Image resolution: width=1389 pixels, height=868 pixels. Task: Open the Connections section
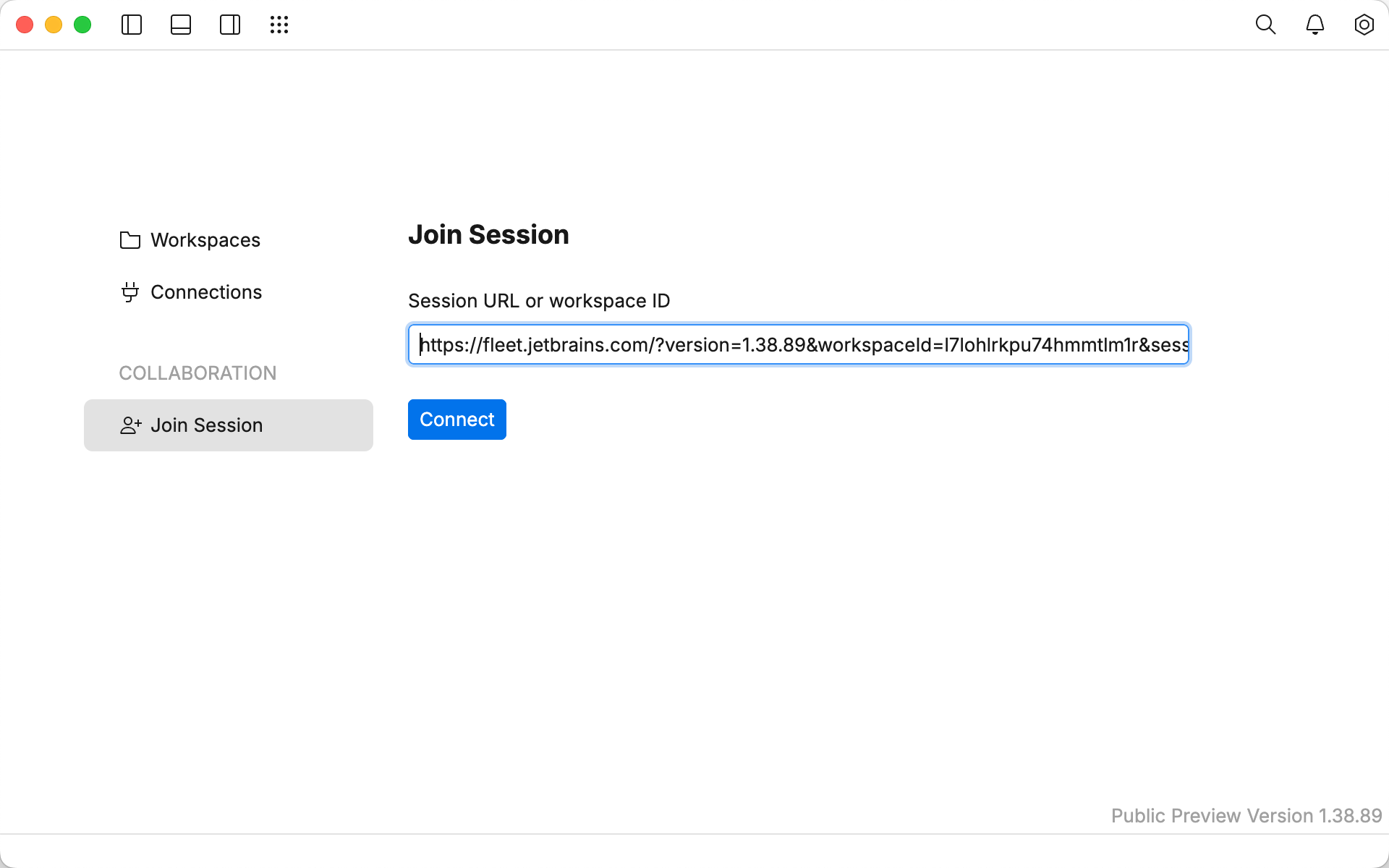click(206, 292)
